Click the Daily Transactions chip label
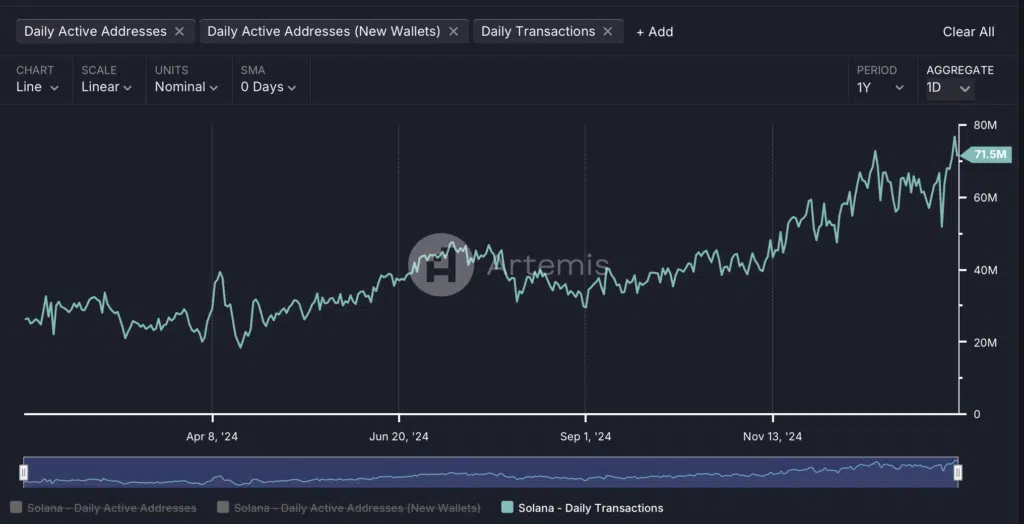 pyautogui.click(x=538, y=31)
